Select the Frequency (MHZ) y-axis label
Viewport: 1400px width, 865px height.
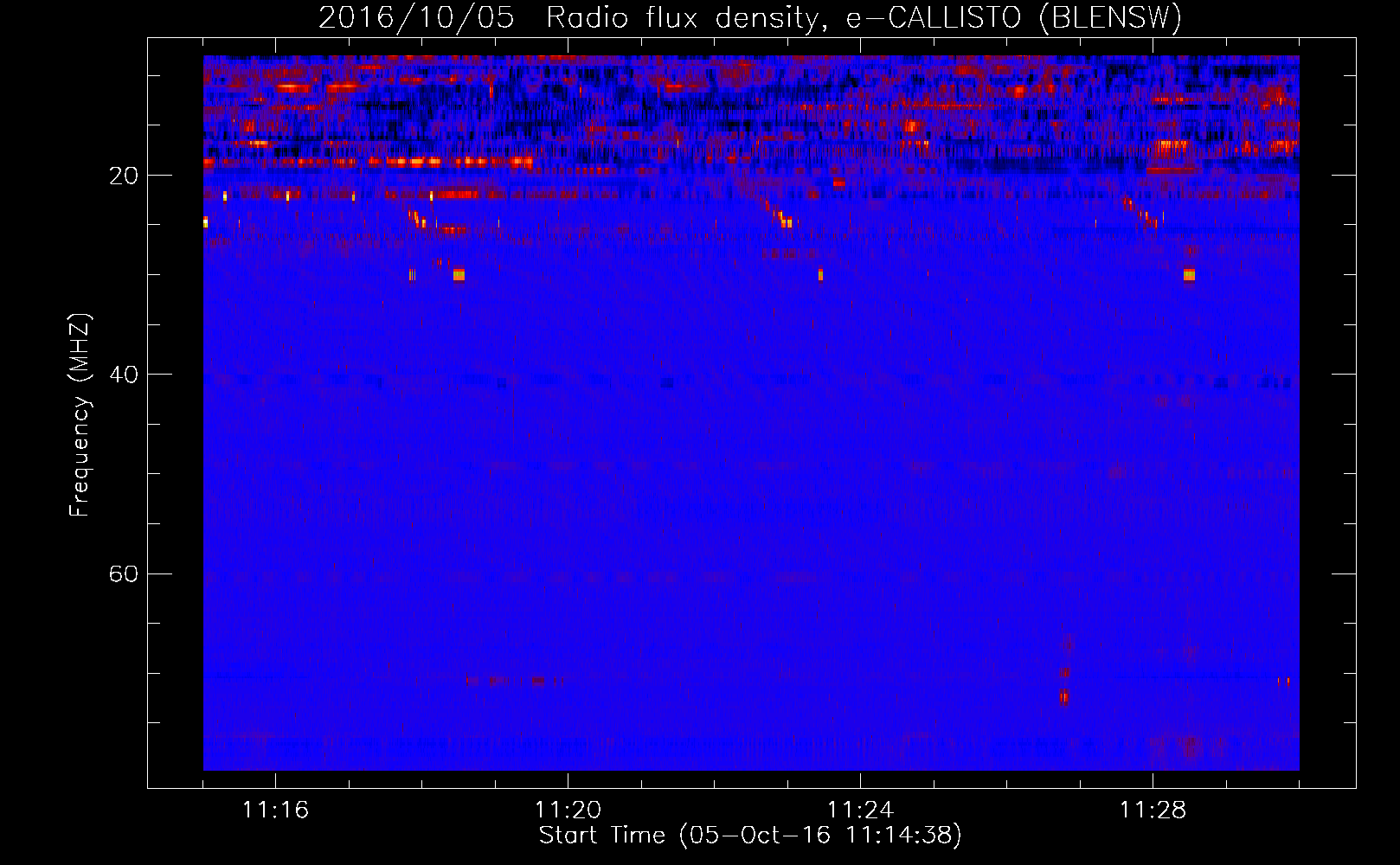coord(80,415)
